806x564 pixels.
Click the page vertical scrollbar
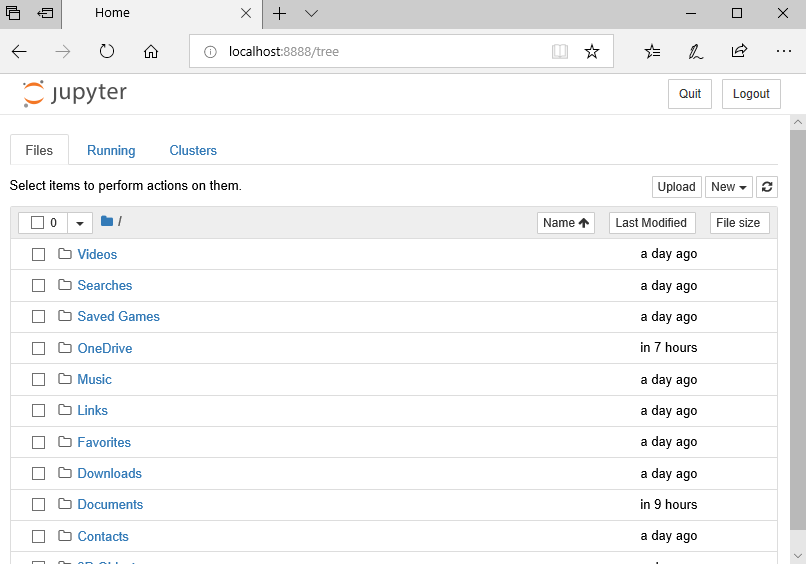point(797,330)
